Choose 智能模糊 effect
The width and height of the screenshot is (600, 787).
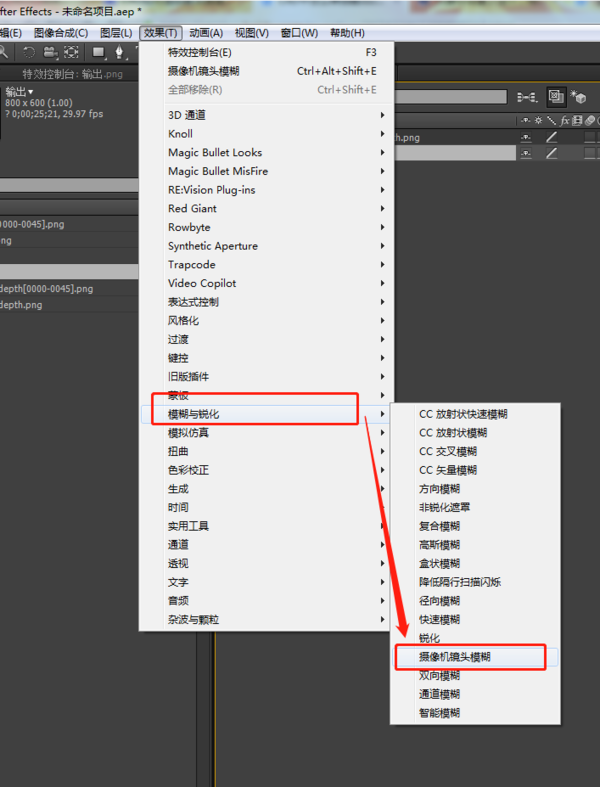click(x=475, y=713)
